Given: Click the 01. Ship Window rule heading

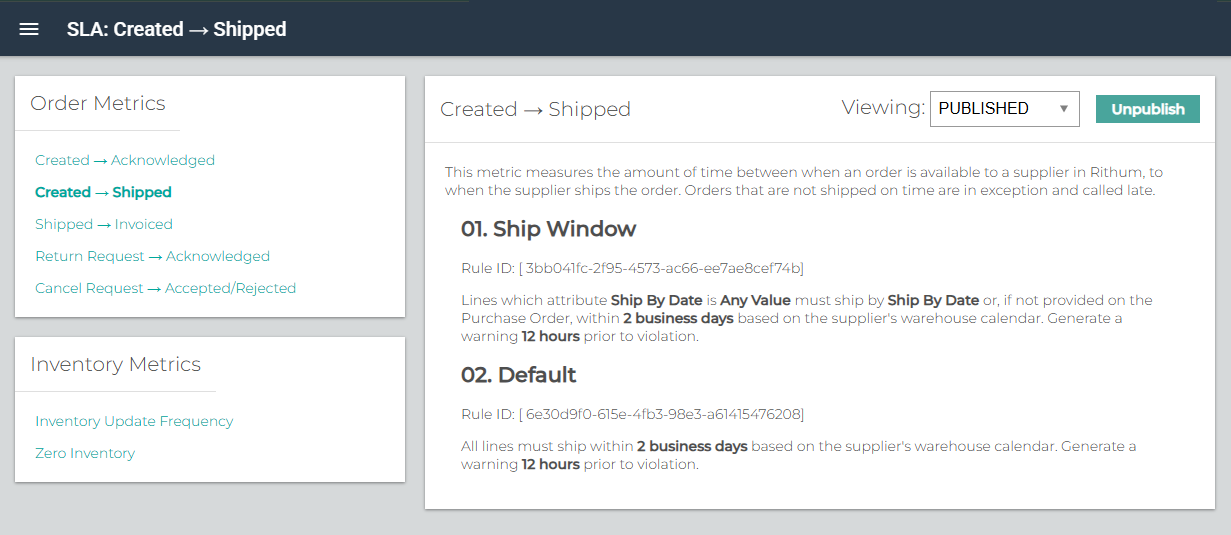Looking at the screenshot, I should pos(548,229).
